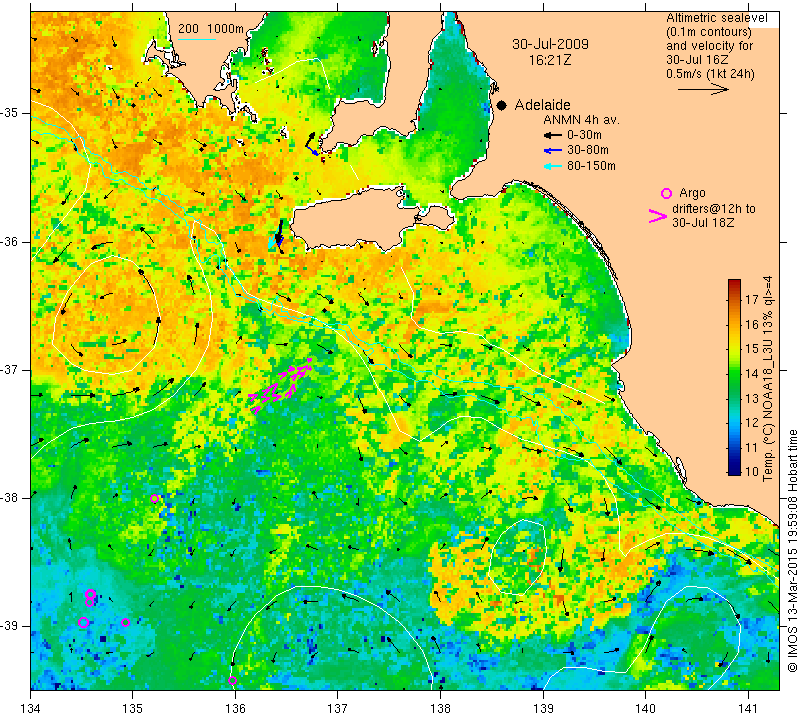Click the Argo float marker at bottom near 136°E
Image resolution: width=800 pixels, height=720 pixels.
pos(232,680)
